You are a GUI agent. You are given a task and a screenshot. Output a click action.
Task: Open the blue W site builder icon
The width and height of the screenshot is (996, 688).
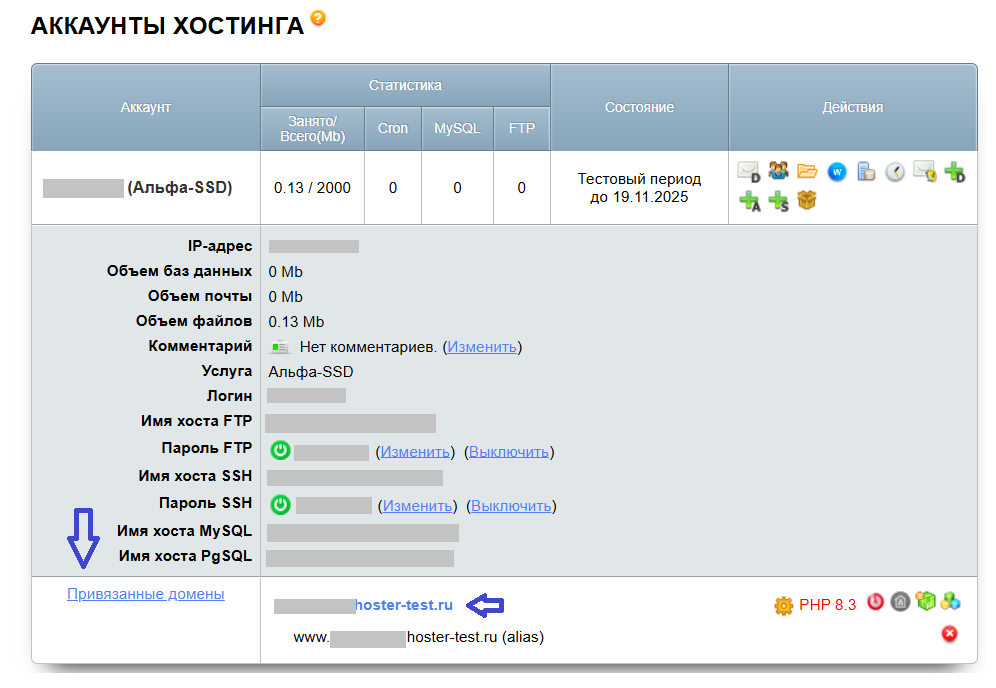point(837,172)
